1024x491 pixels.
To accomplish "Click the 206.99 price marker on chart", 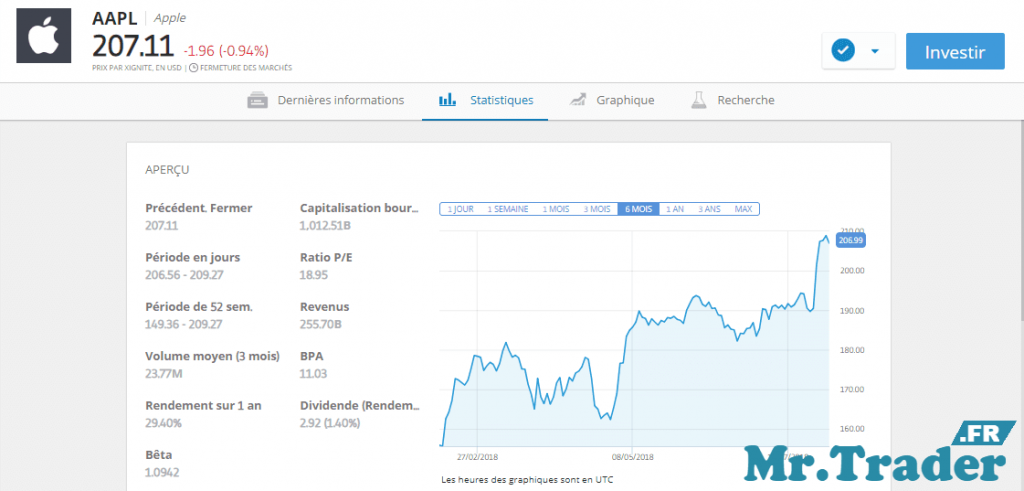I will pos(851,240).
